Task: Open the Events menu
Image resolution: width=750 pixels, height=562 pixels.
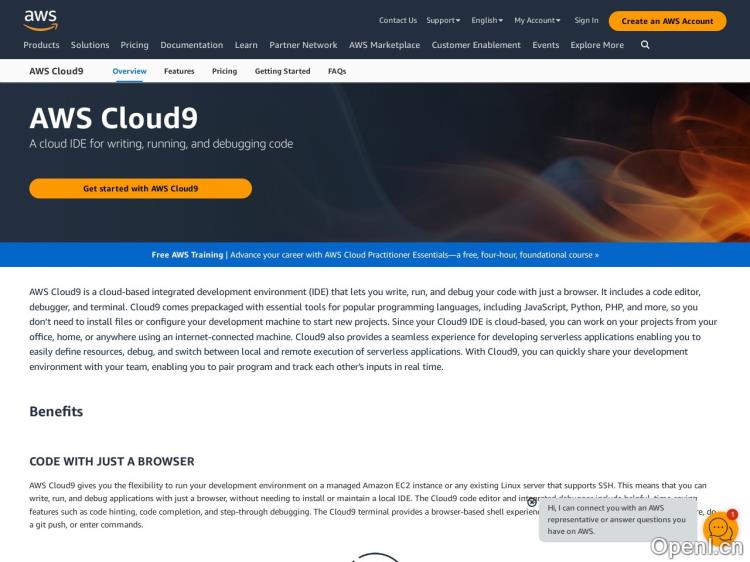Action: [x=545, y=45]
